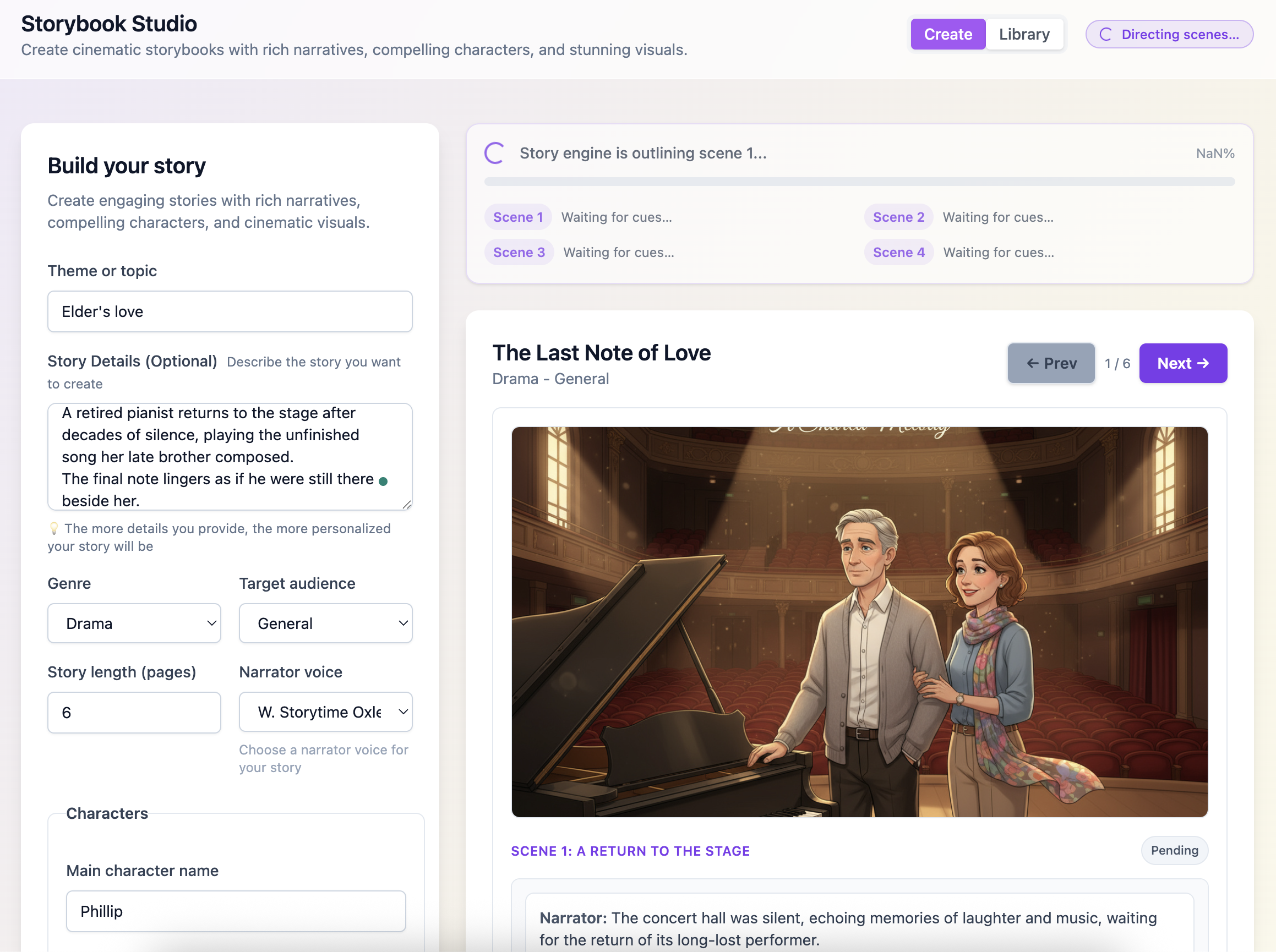Viewport: 1276px width, 952px height.
Task: Click the Theme or topic input field
Action: coord(230,312)
